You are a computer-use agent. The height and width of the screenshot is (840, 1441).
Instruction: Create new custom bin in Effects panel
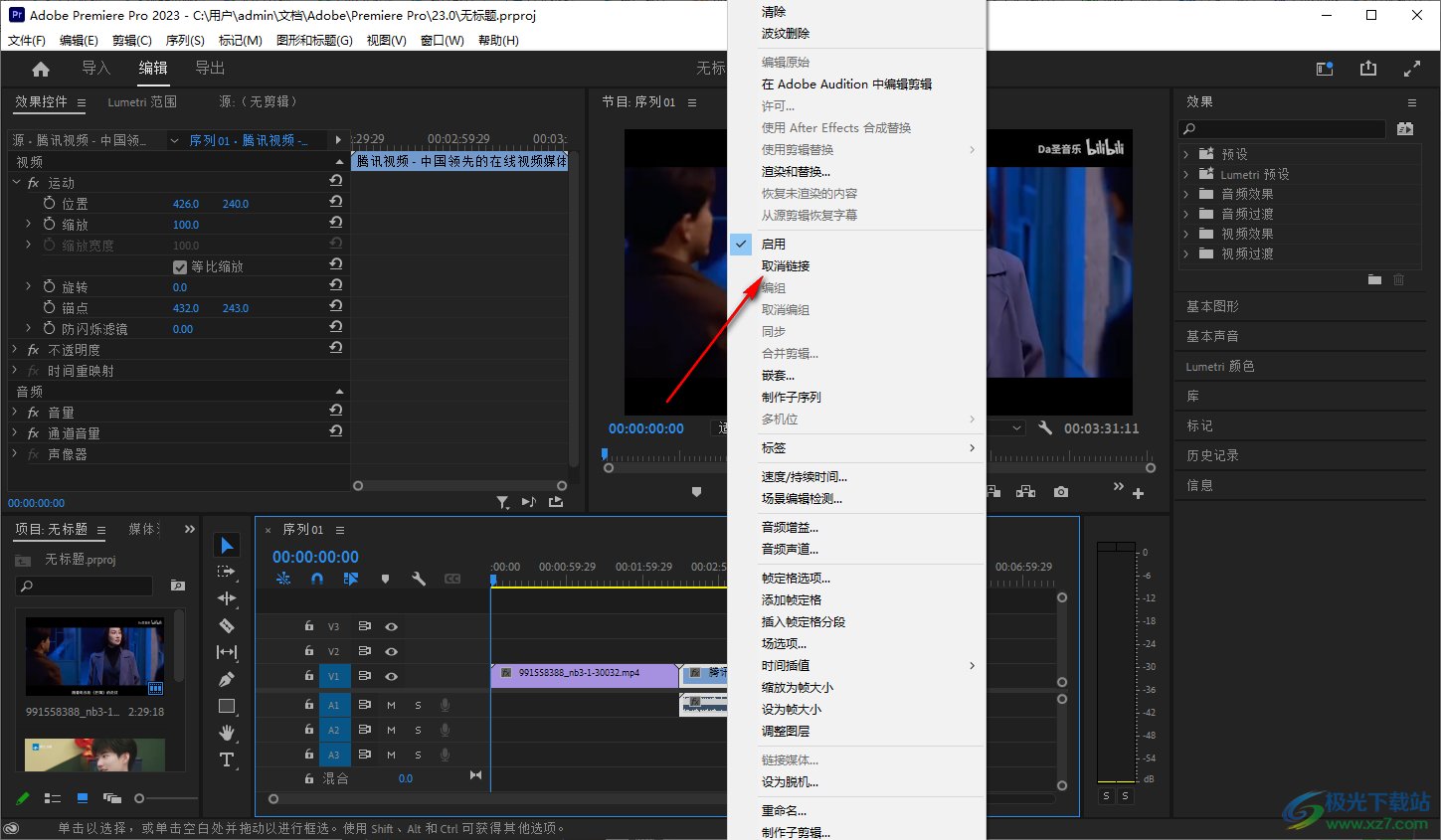(1374, 279)
